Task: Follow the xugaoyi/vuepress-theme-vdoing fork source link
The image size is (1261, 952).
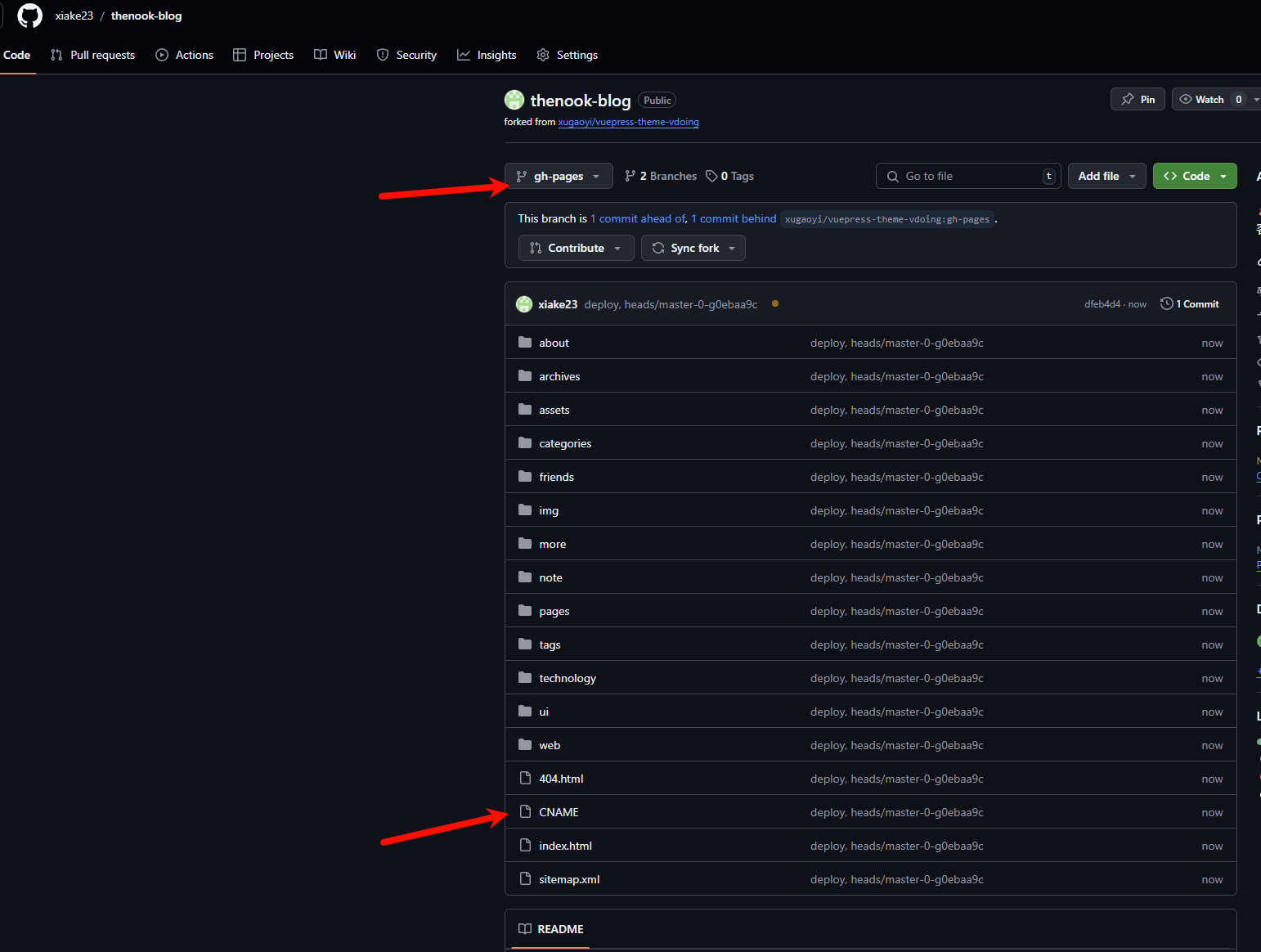Action: (628, 122)
